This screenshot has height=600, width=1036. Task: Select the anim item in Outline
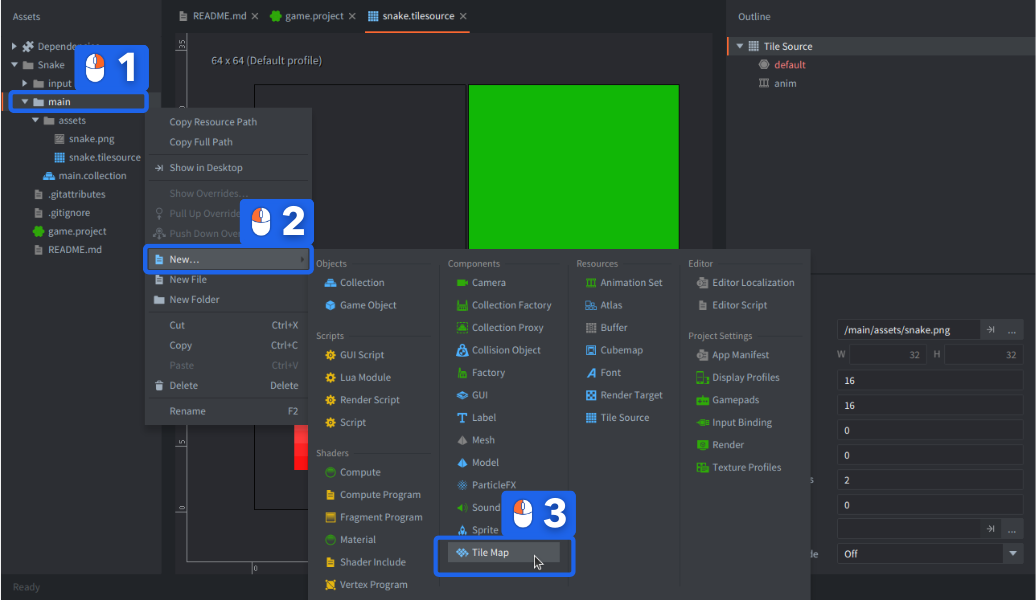point(785,83)
